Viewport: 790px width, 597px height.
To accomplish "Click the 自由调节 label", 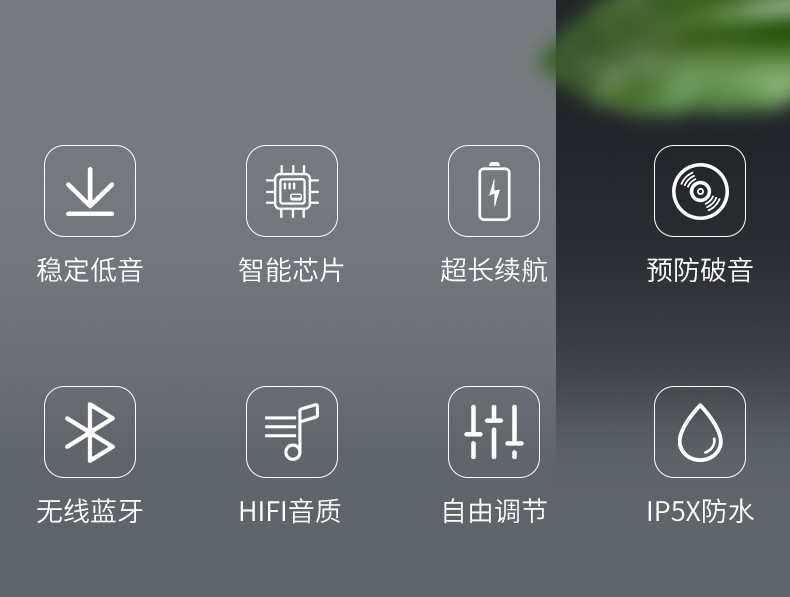I will 494,511.
